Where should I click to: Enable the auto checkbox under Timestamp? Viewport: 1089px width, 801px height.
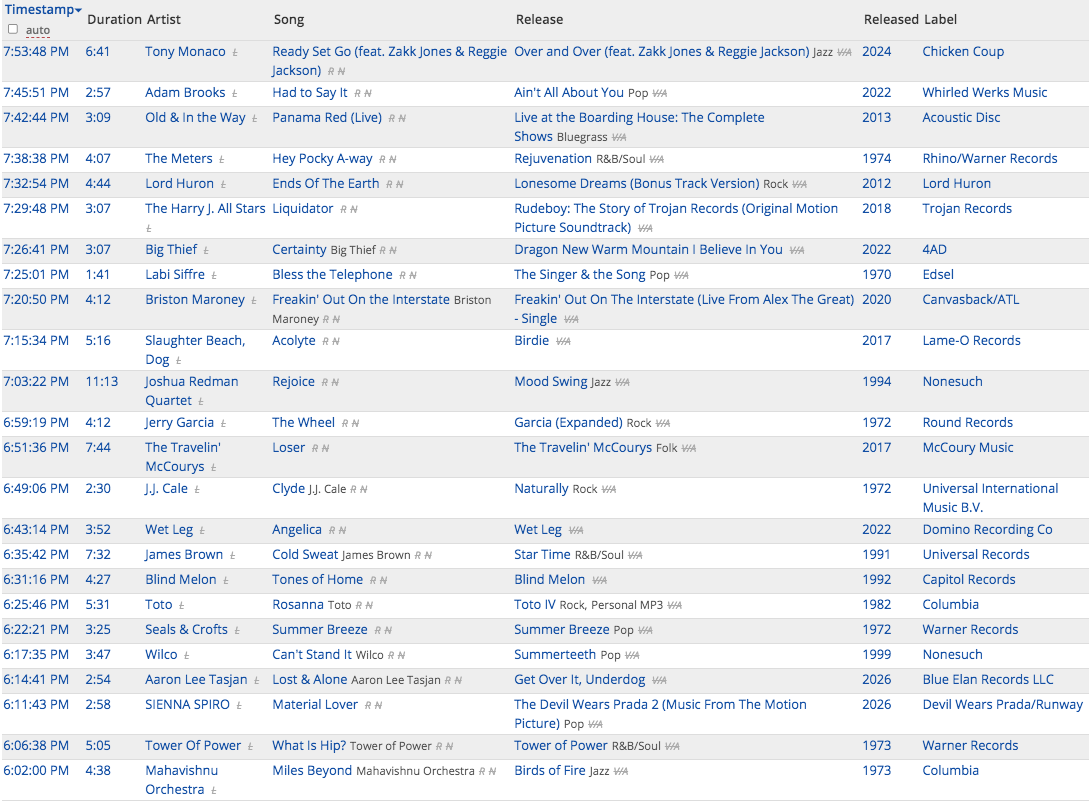13,29
